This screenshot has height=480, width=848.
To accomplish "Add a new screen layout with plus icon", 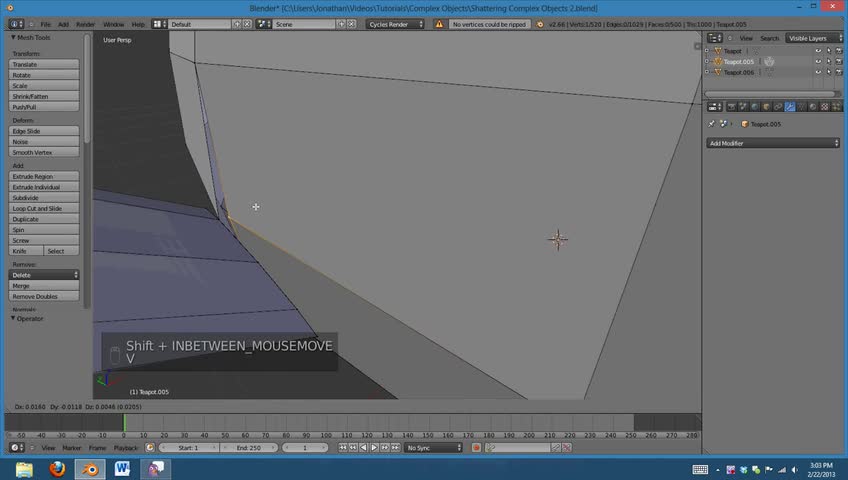I will click(x=237, y=24).
